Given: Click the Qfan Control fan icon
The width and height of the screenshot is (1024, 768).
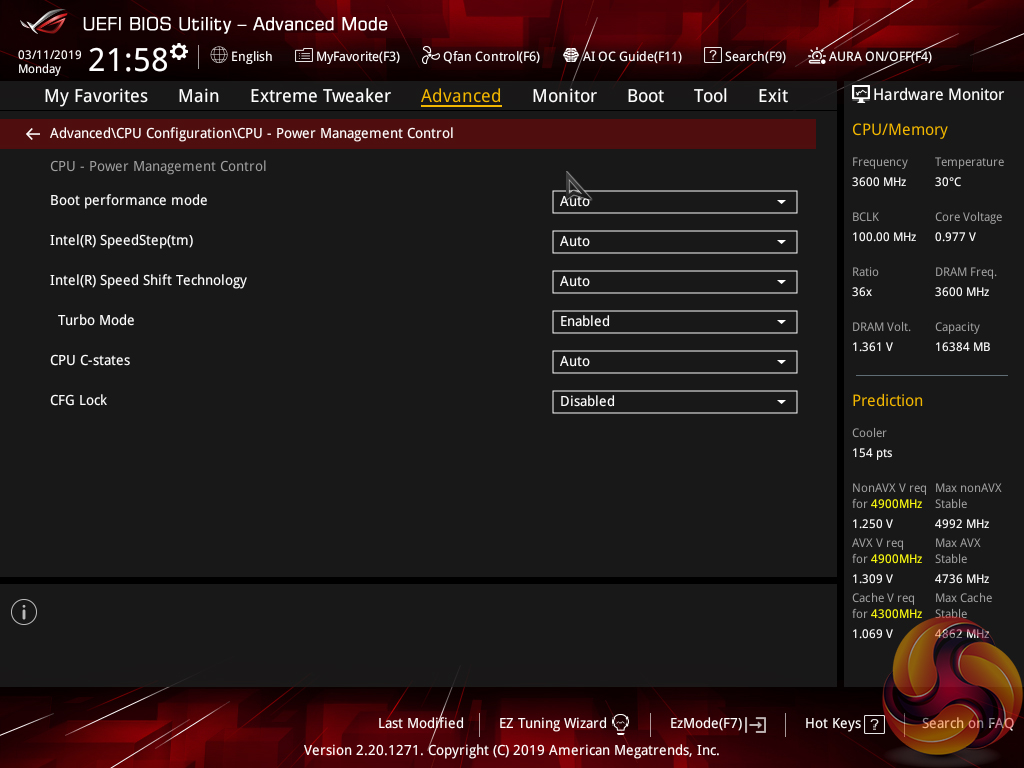Looking at the screenshot, I should point(430,56).
